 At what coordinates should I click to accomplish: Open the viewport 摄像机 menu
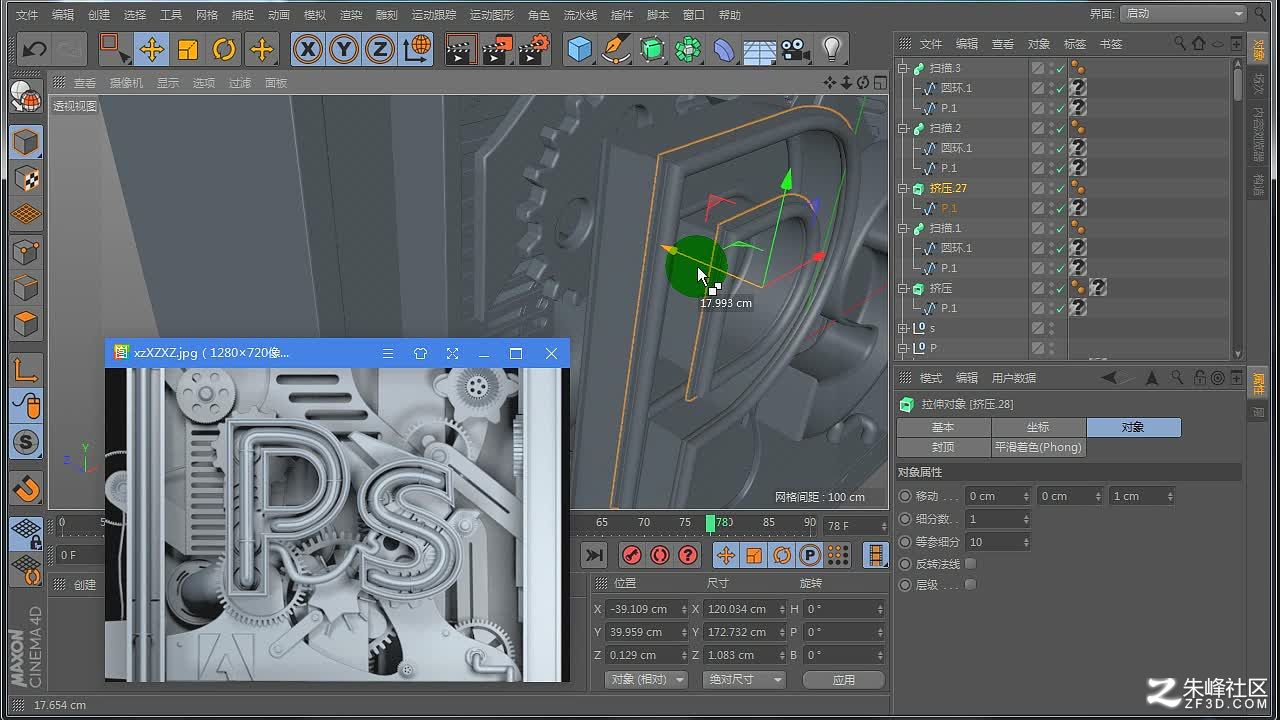(x=126, y=83)
